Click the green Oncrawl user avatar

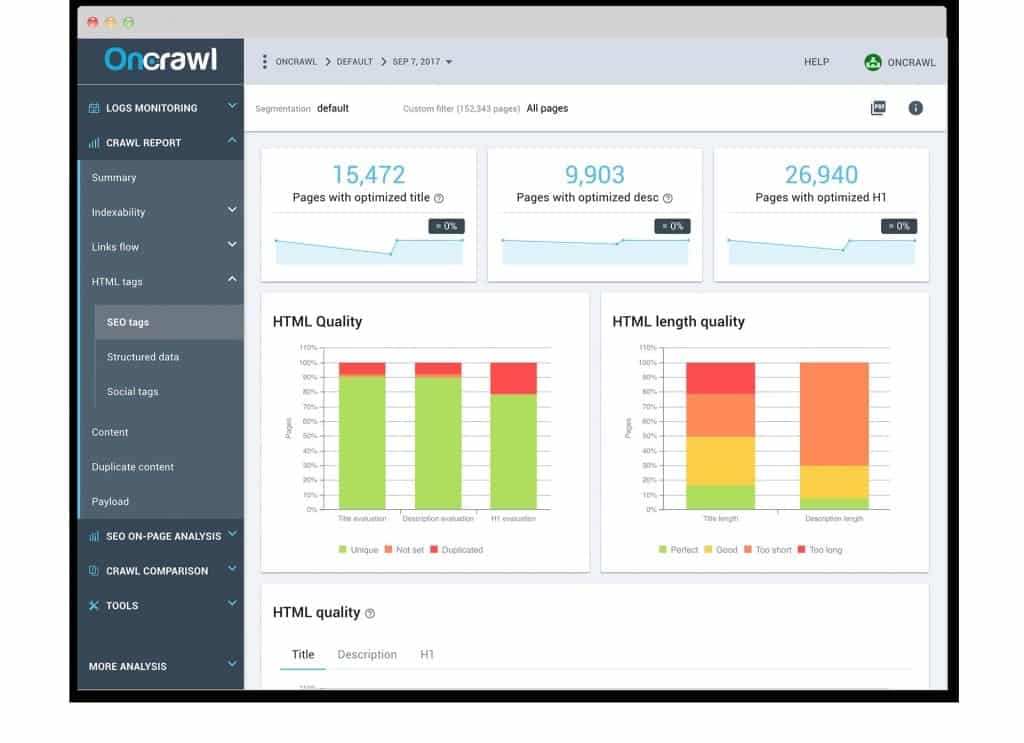(873, 62)
